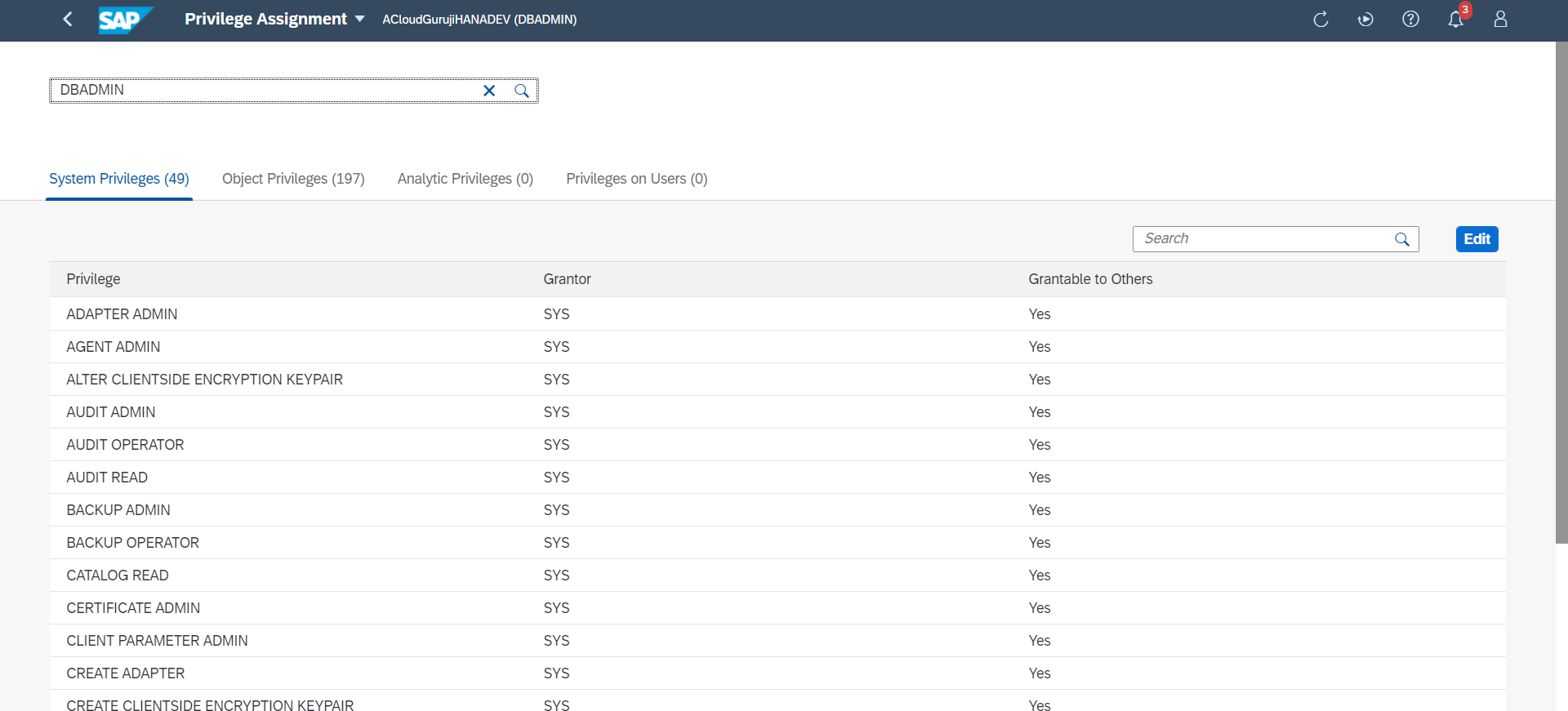Expand the Privilege Assignment dropdown
This screenshot has width=1568, height=711.
359,19
